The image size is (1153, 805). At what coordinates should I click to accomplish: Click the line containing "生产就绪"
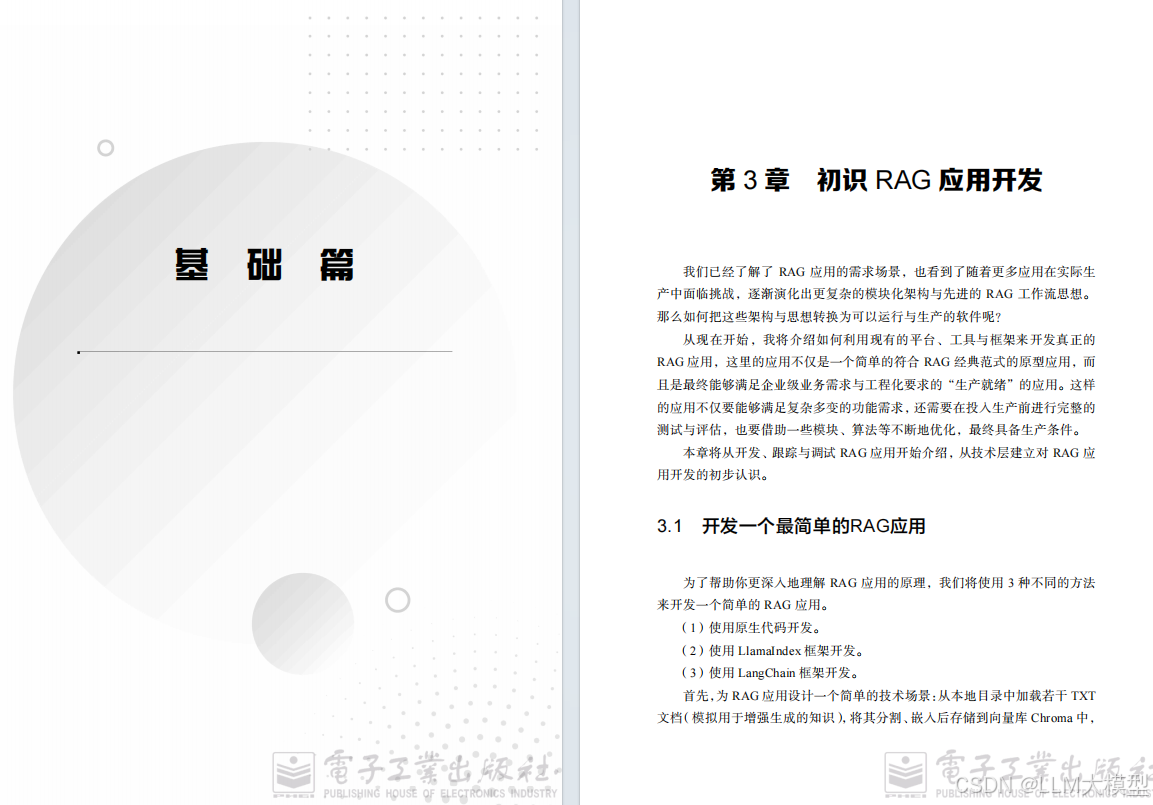[876, 384]
